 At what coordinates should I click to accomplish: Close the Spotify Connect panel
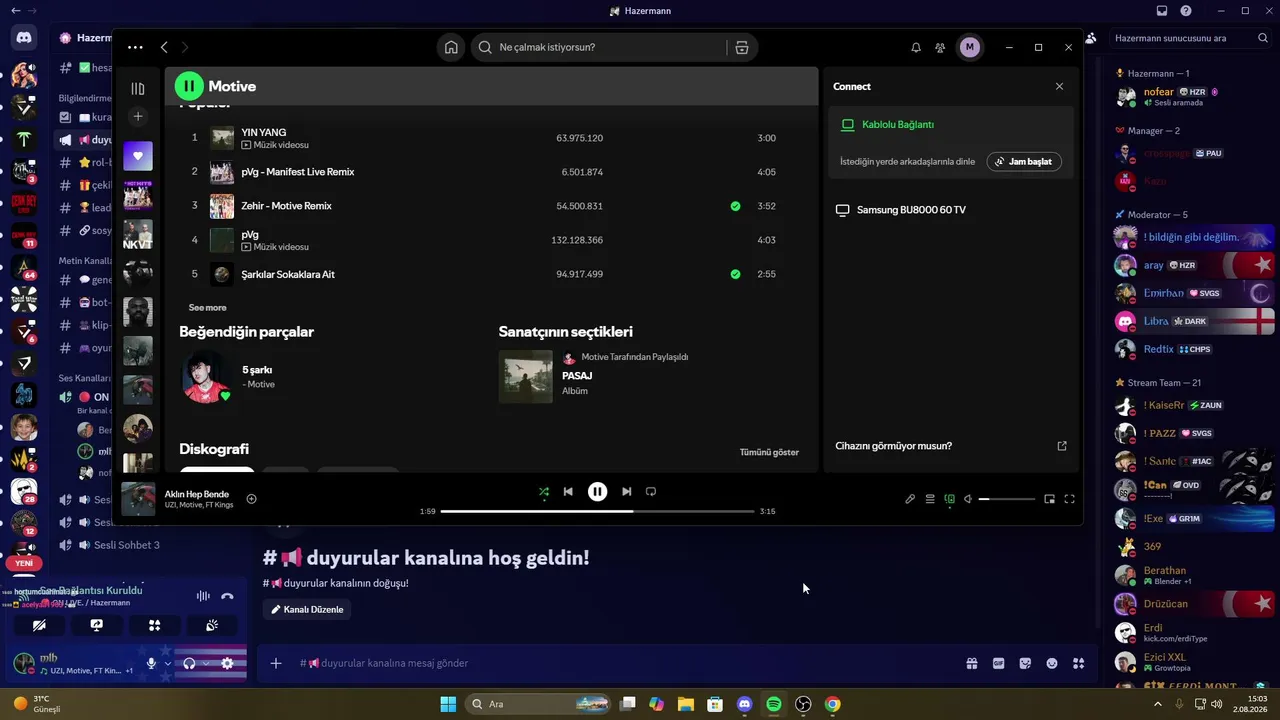pos(1060,87)
